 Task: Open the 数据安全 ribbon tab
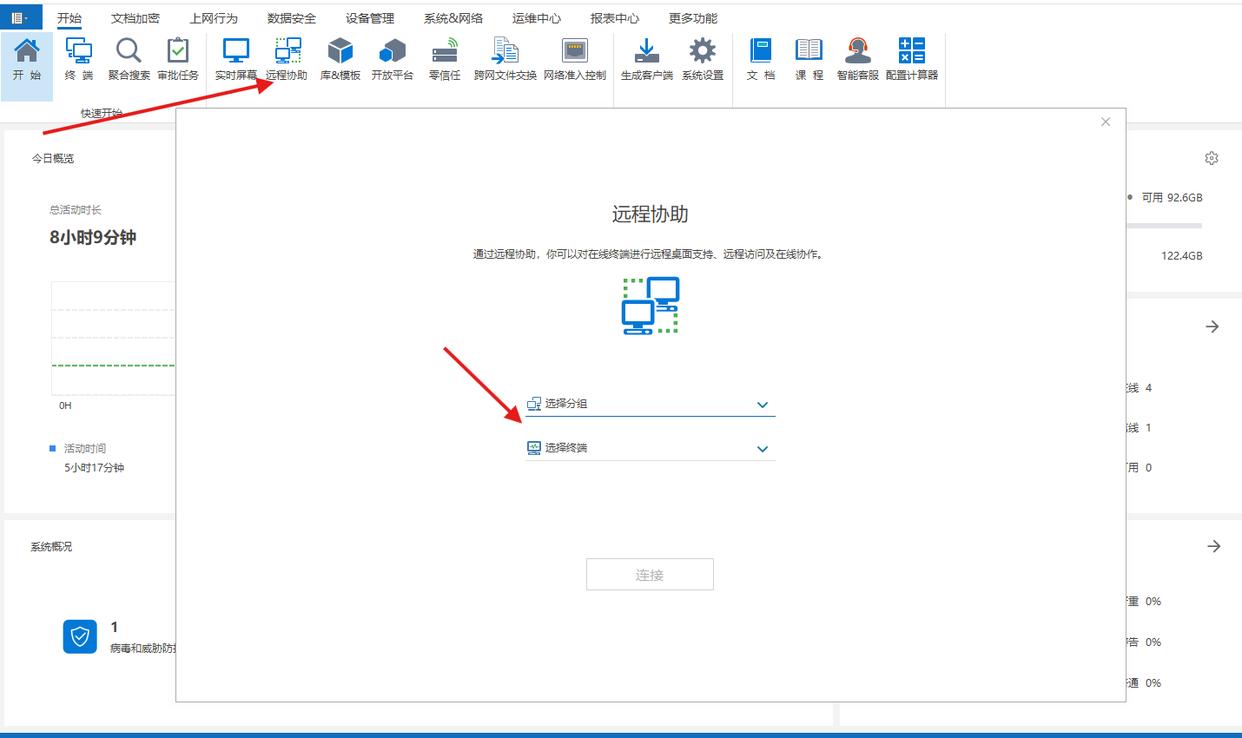click(x=292, y=18)
